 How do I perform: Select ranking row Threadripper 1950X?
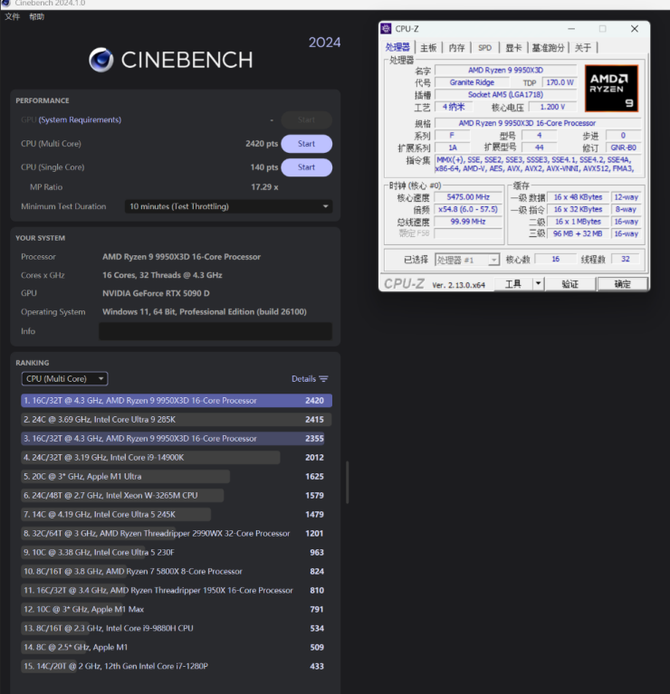coord(176,591)
